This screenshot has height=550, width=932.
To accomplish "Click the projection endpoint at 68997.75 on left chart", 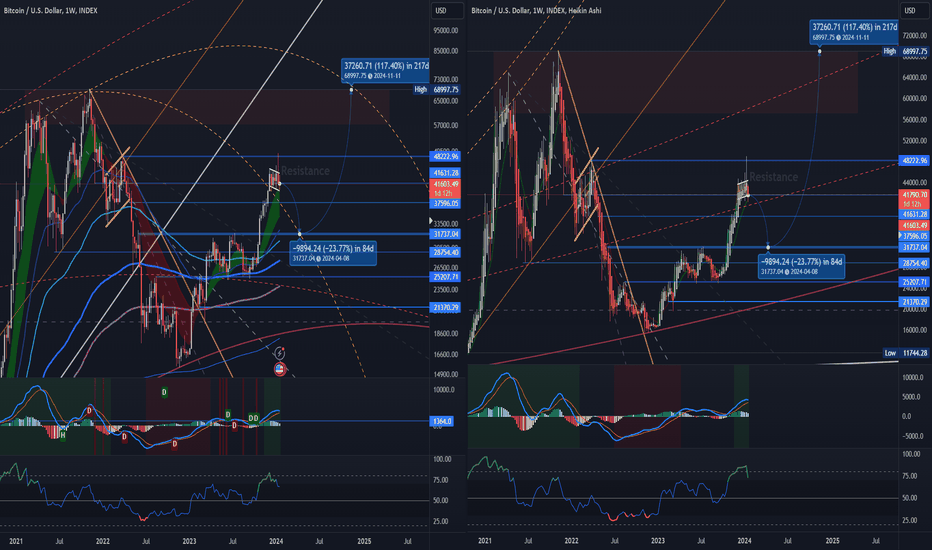I will click(351, 90).
